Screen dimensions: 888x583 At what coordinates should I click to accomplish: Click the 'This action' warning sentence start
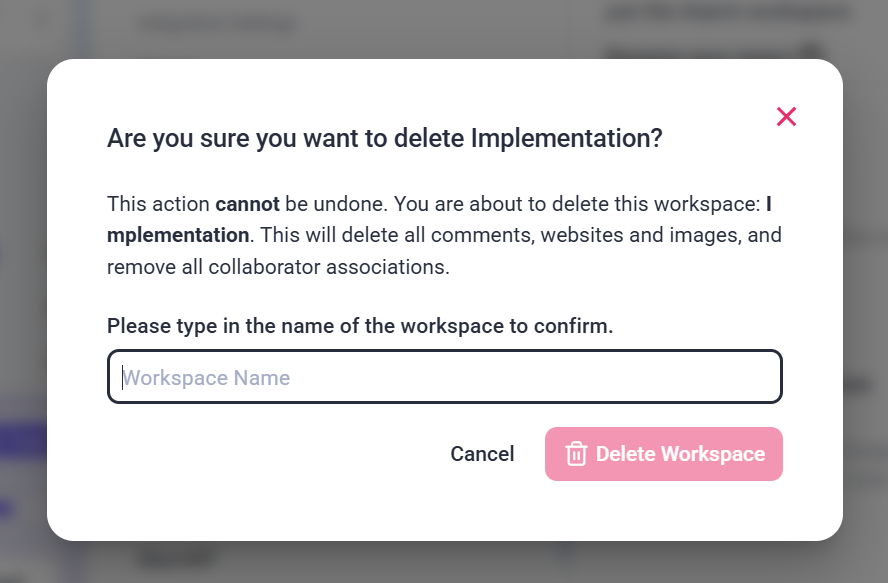click(x=158, y=204)
